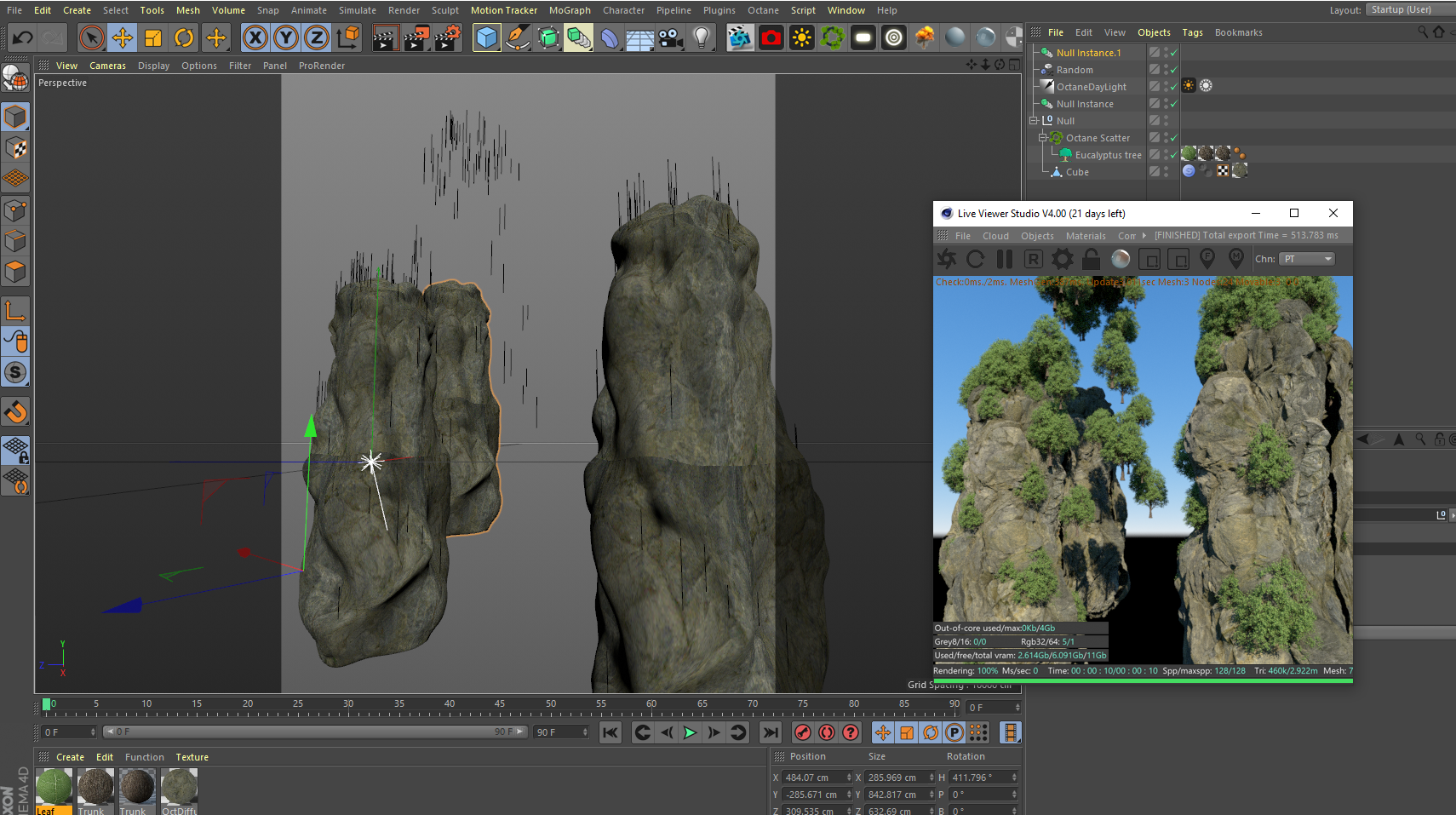The height and width of the screenshot is (815, 1456).
Task: Click the Light bulb icon
Action: pos(702,37)
